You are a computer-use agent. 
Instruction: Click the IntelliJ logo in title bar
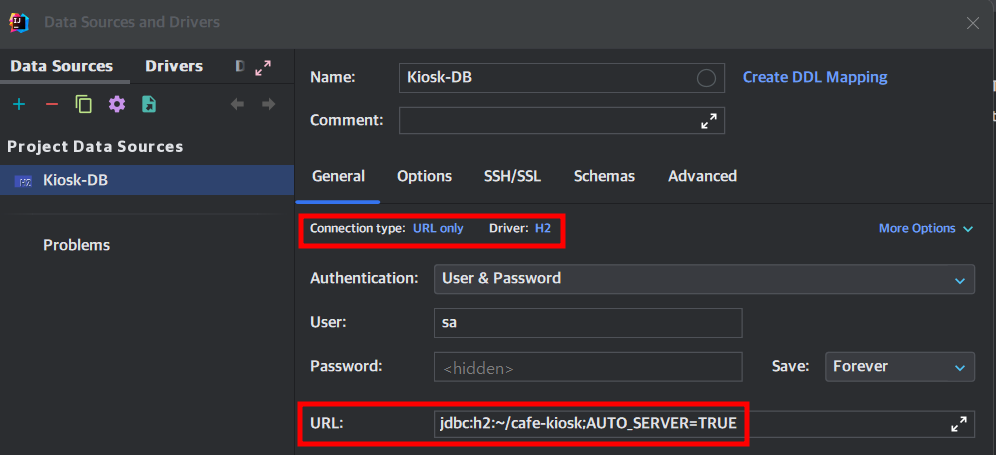19,23
